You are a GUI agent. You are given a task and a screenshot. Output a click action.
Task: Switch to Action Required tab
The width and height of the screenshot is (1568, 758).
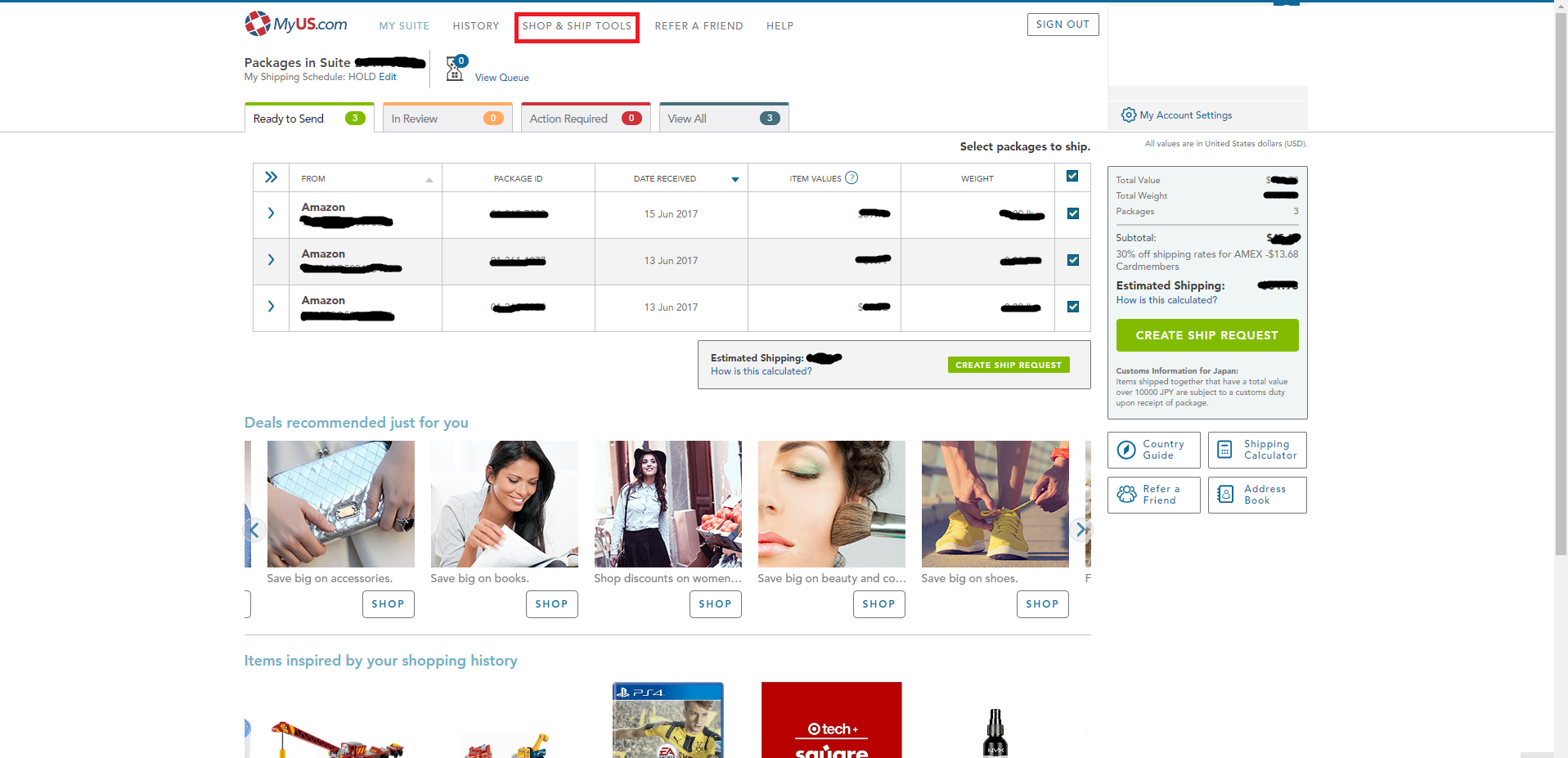(586, 118)
